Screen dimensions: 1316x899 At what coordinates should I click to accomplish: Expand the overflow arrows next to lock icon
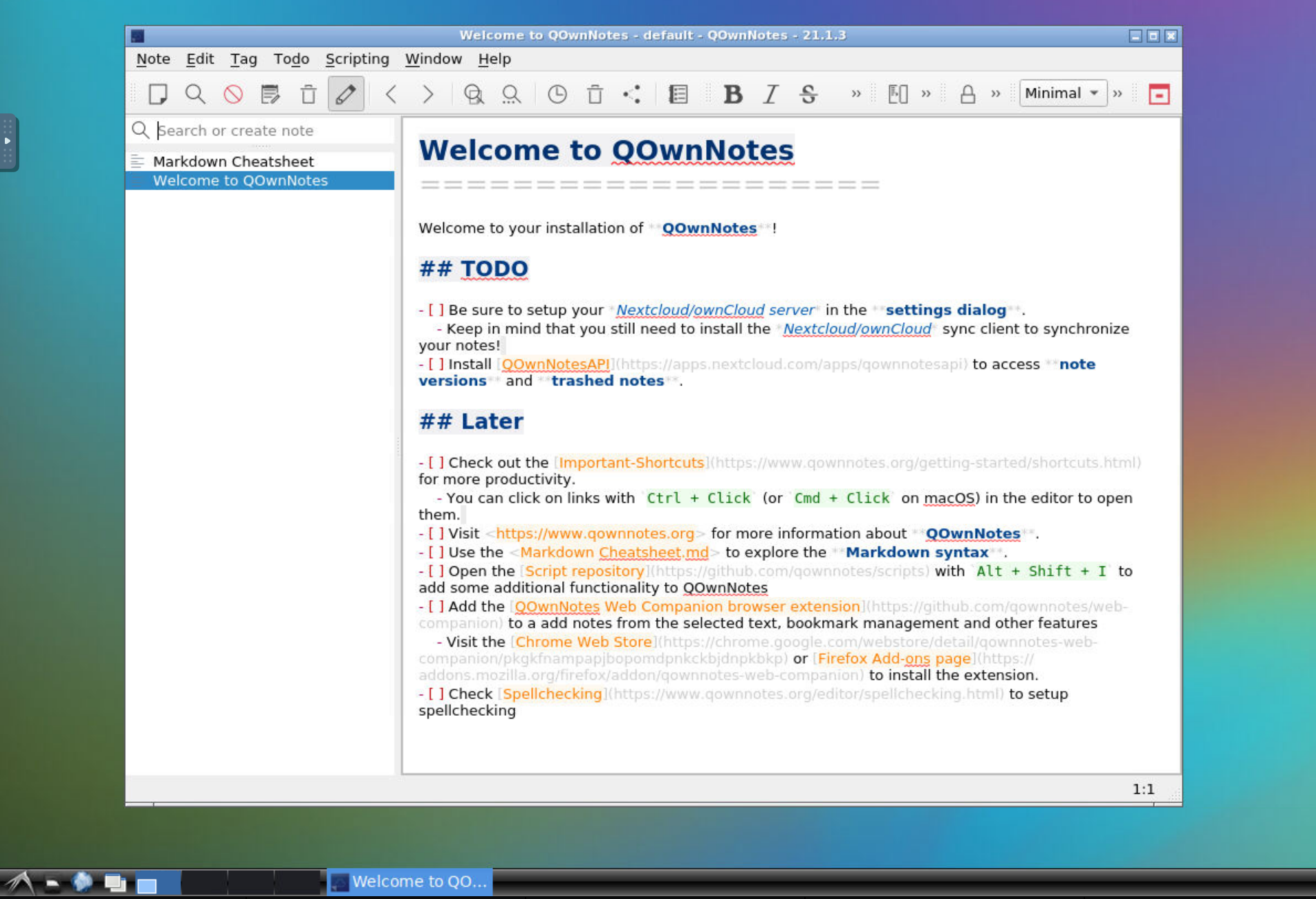tap(996, 93)
